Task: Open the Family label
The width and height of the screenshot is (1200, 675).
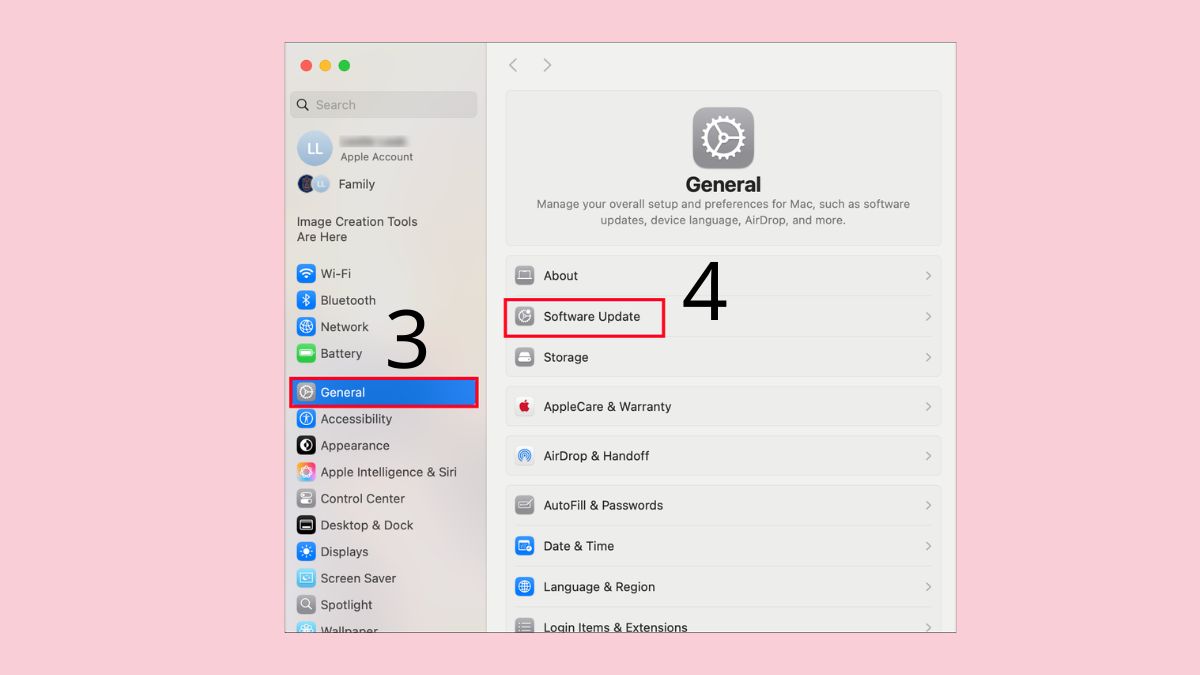Action: [357, 184]
